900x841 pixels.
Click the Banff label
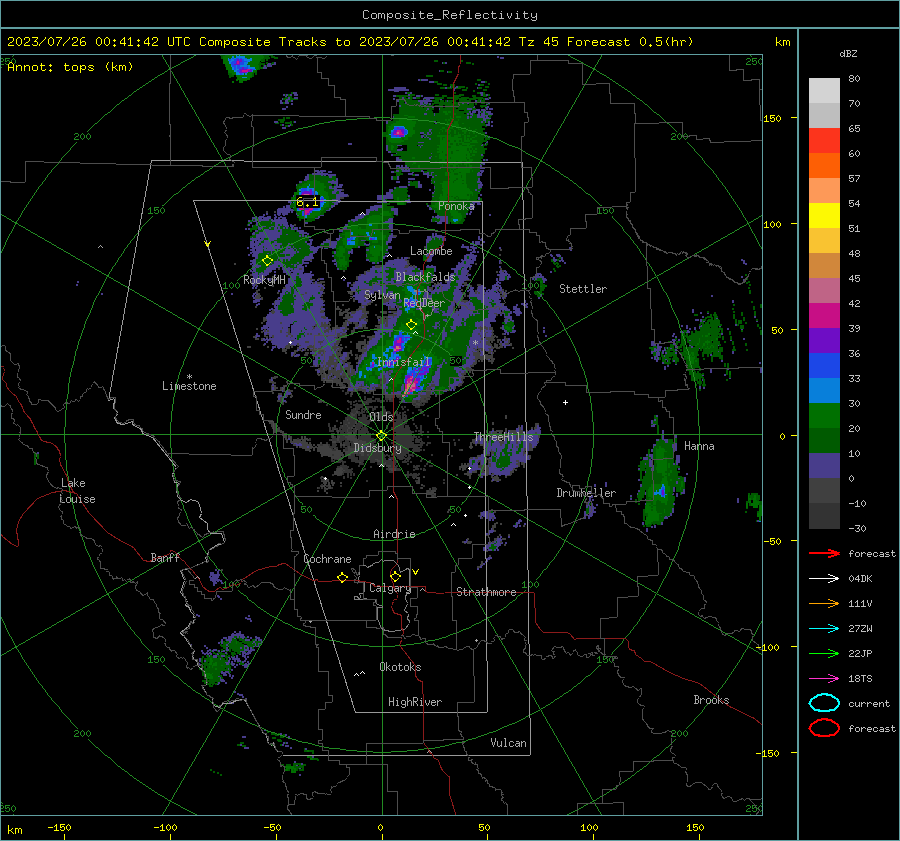pos(165,558)
